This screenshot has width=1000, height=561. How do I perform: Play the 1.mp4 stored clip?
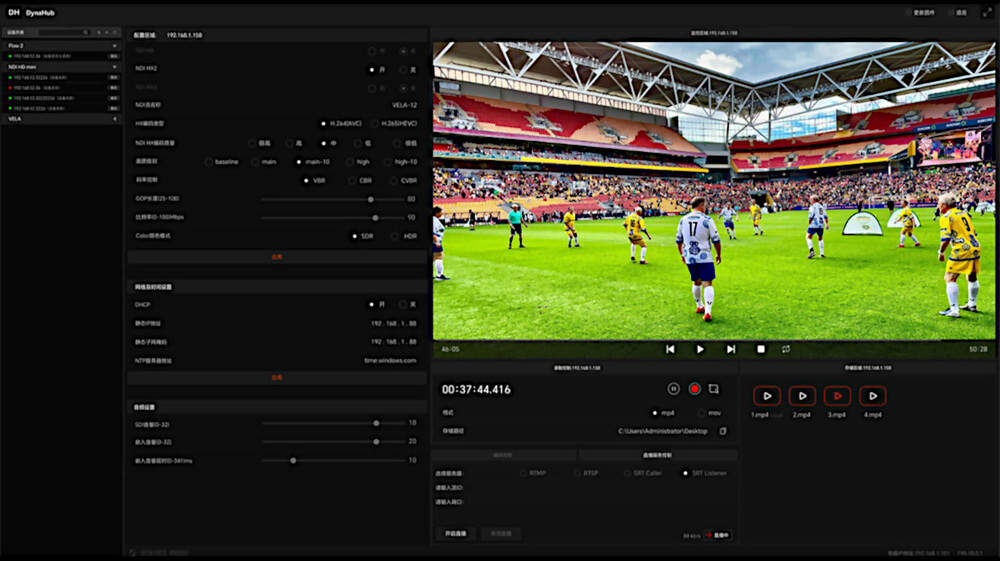[x=767, y=396]
